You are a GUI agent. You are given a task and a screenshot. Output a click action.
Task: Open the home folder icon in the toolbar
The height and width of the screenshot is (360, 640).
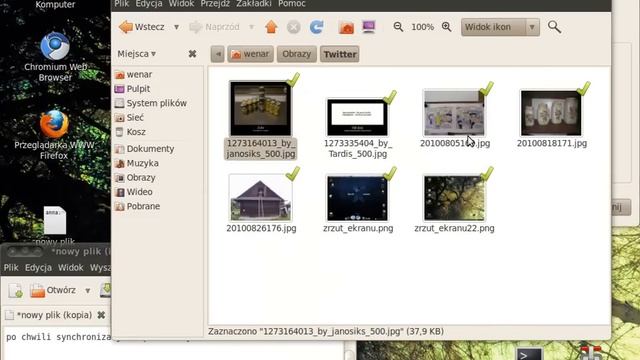click(x=346, y=27)
